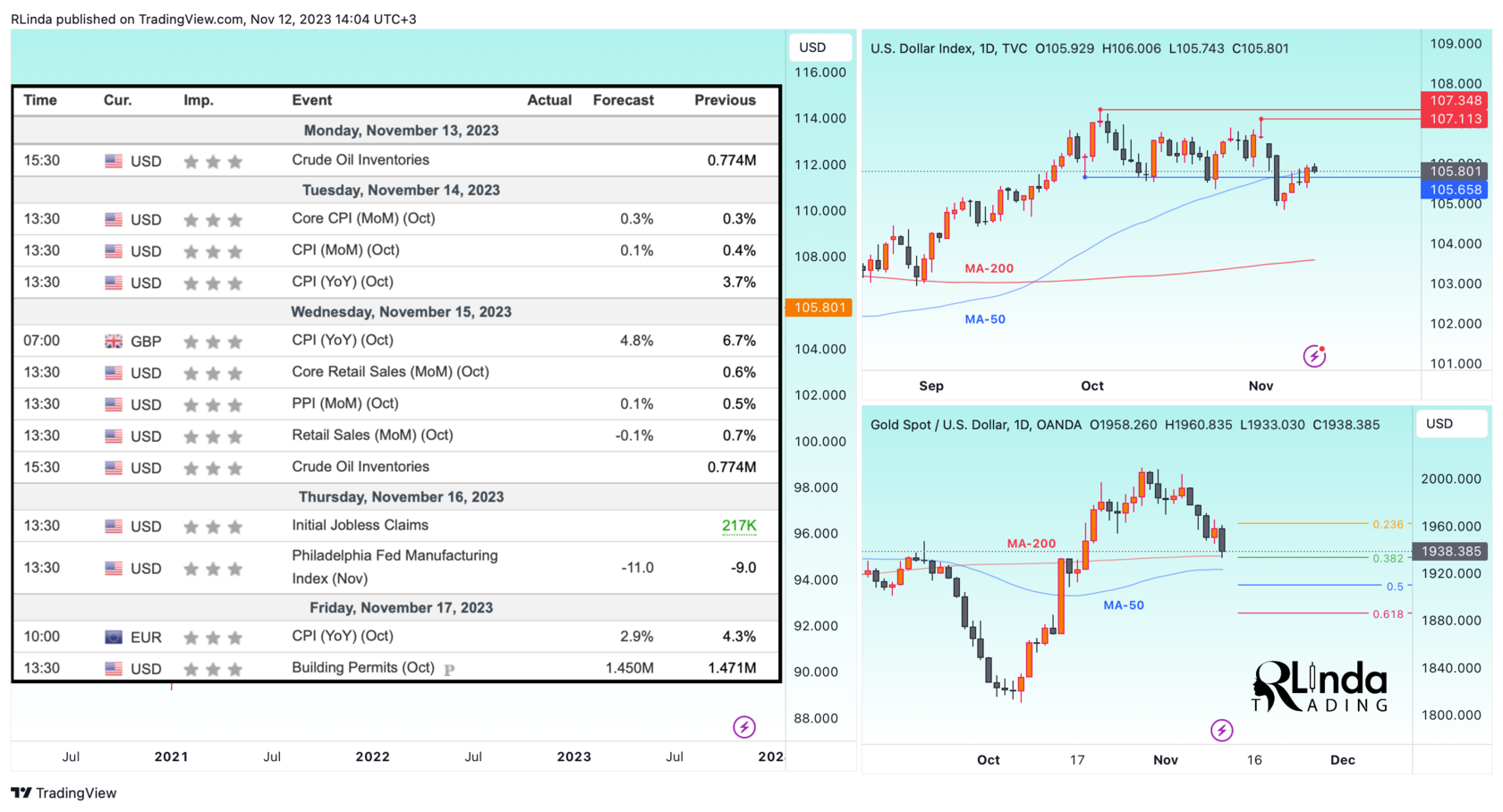Click the green 217K Initial Jobless Claims value
Viewport: 1503px width, 812px height.
pos(739,526)
